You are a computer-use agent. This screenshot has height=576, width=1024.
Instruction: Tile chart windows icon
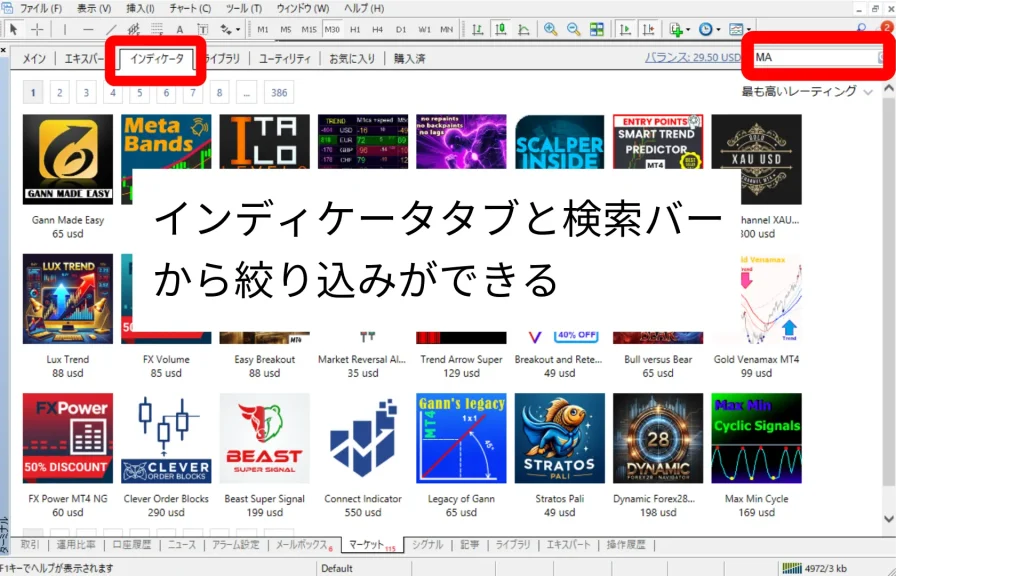tap(596, 29)
